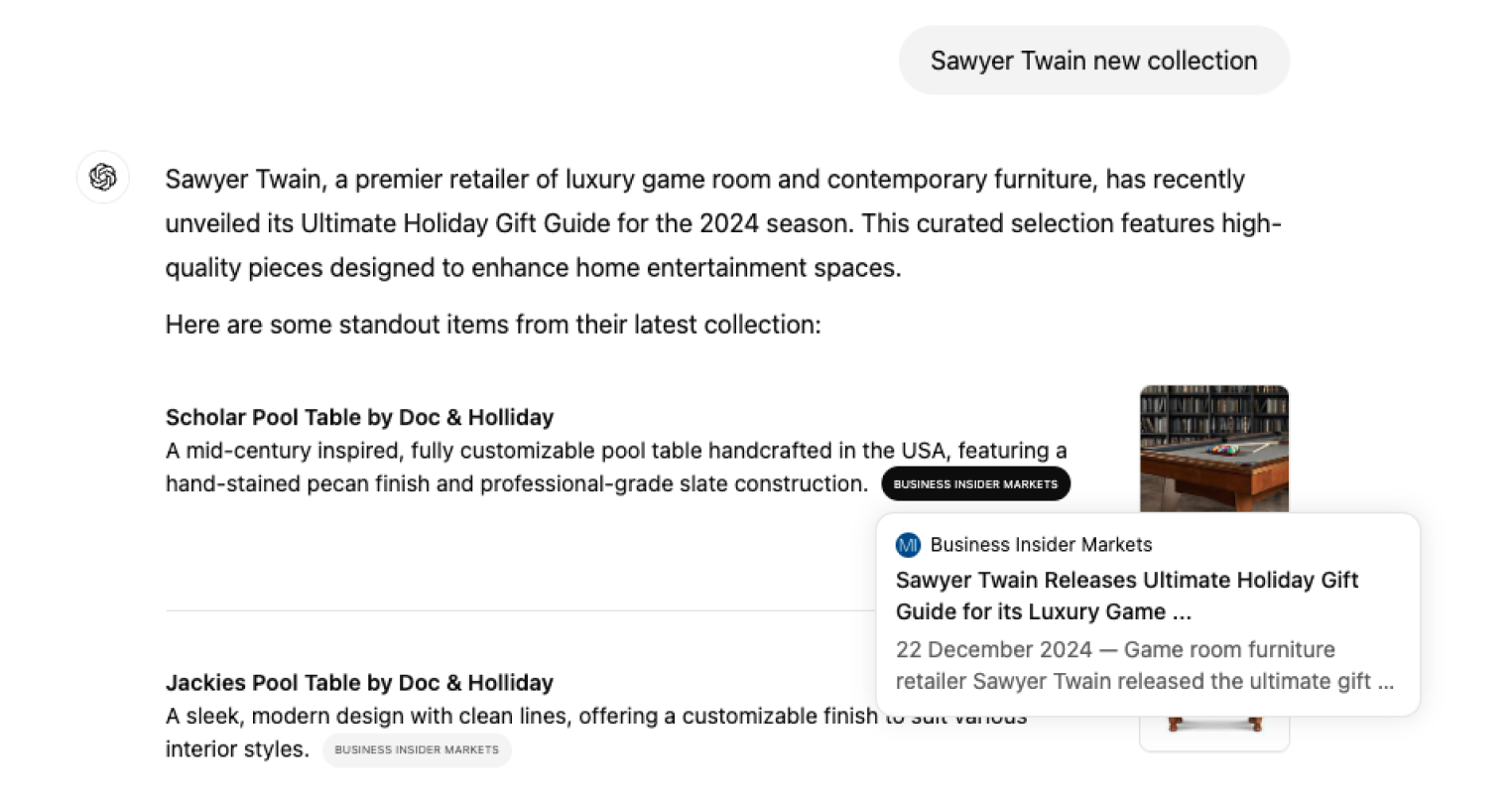Click the Business Insider Markets source name in popup
Viewport: 1512px width, 804px height.
[x=1041, y=545]
